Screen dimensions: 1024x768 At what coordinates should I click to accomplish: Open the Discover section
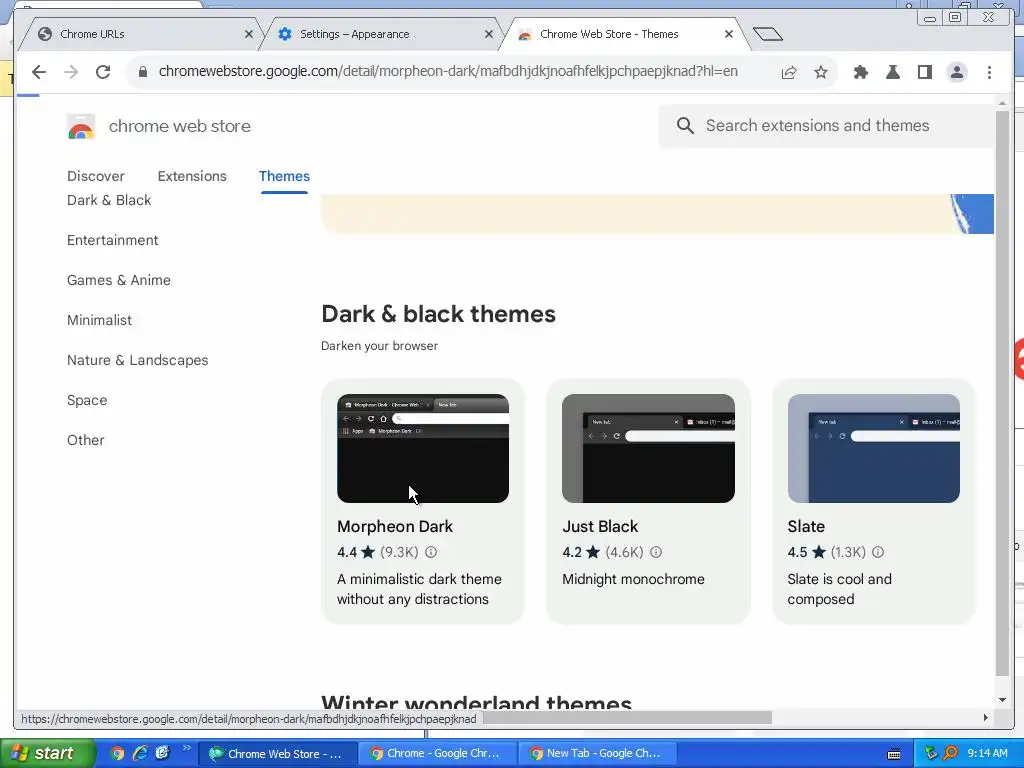95,176
